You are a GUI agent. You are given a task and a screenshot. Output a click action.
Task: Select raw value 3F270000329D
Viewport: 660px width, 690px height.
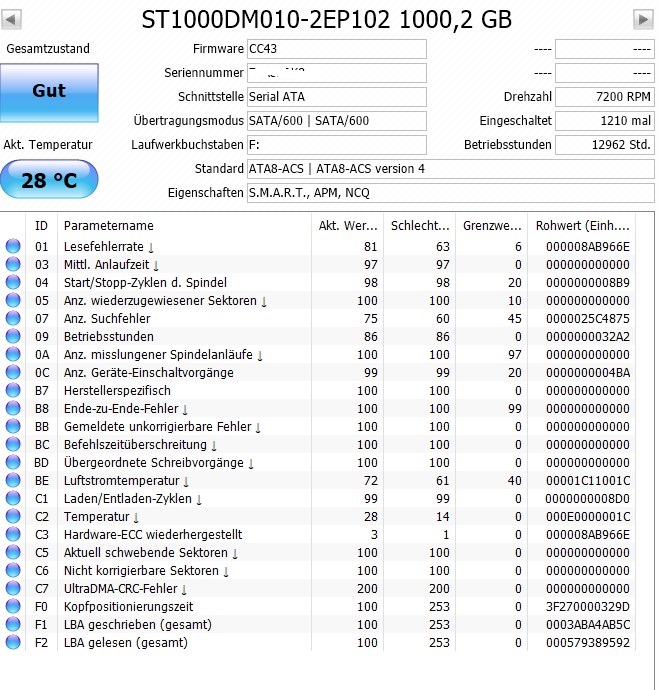(x=588, y=606)
